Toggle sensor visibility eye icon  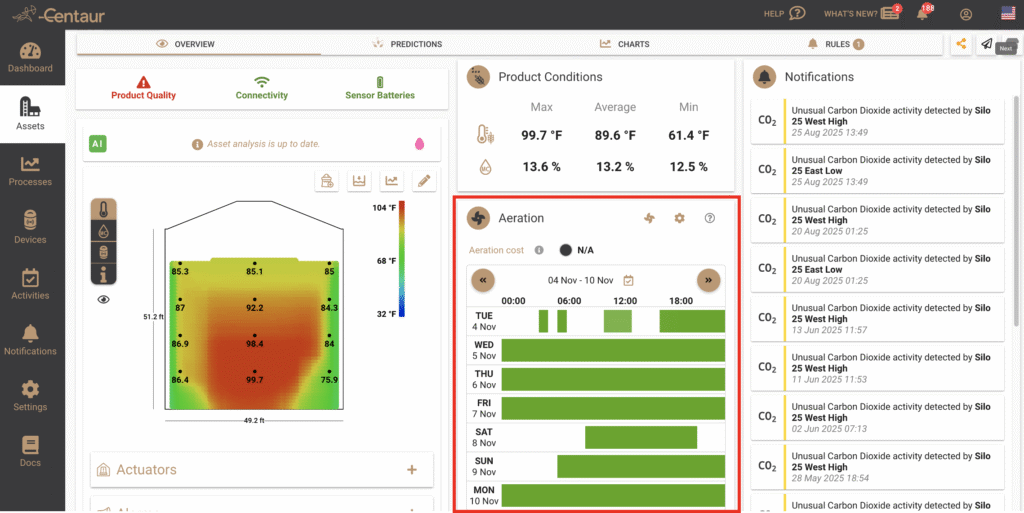(104, 299)
